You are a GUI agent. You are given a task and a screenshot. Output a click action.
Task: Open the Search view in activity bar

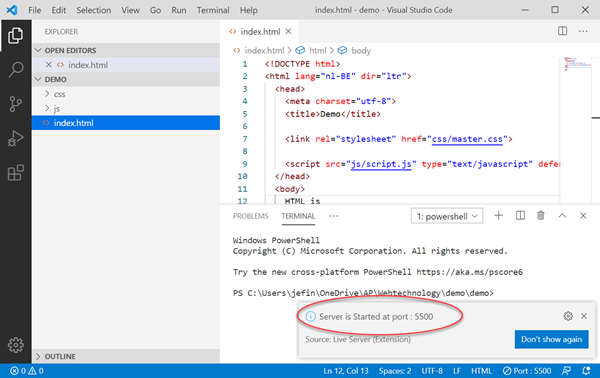click(x=16, y=70)
